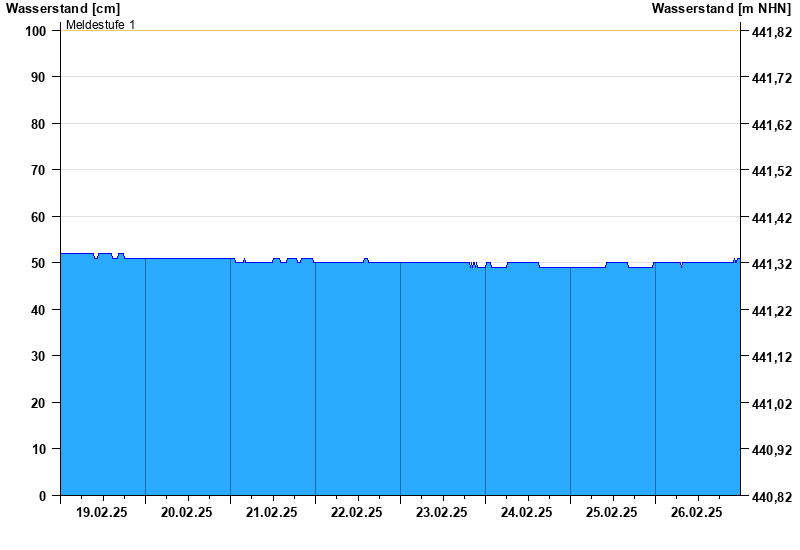Click the 21.02.25 date label
800x550 pixels.
point(272,513)
